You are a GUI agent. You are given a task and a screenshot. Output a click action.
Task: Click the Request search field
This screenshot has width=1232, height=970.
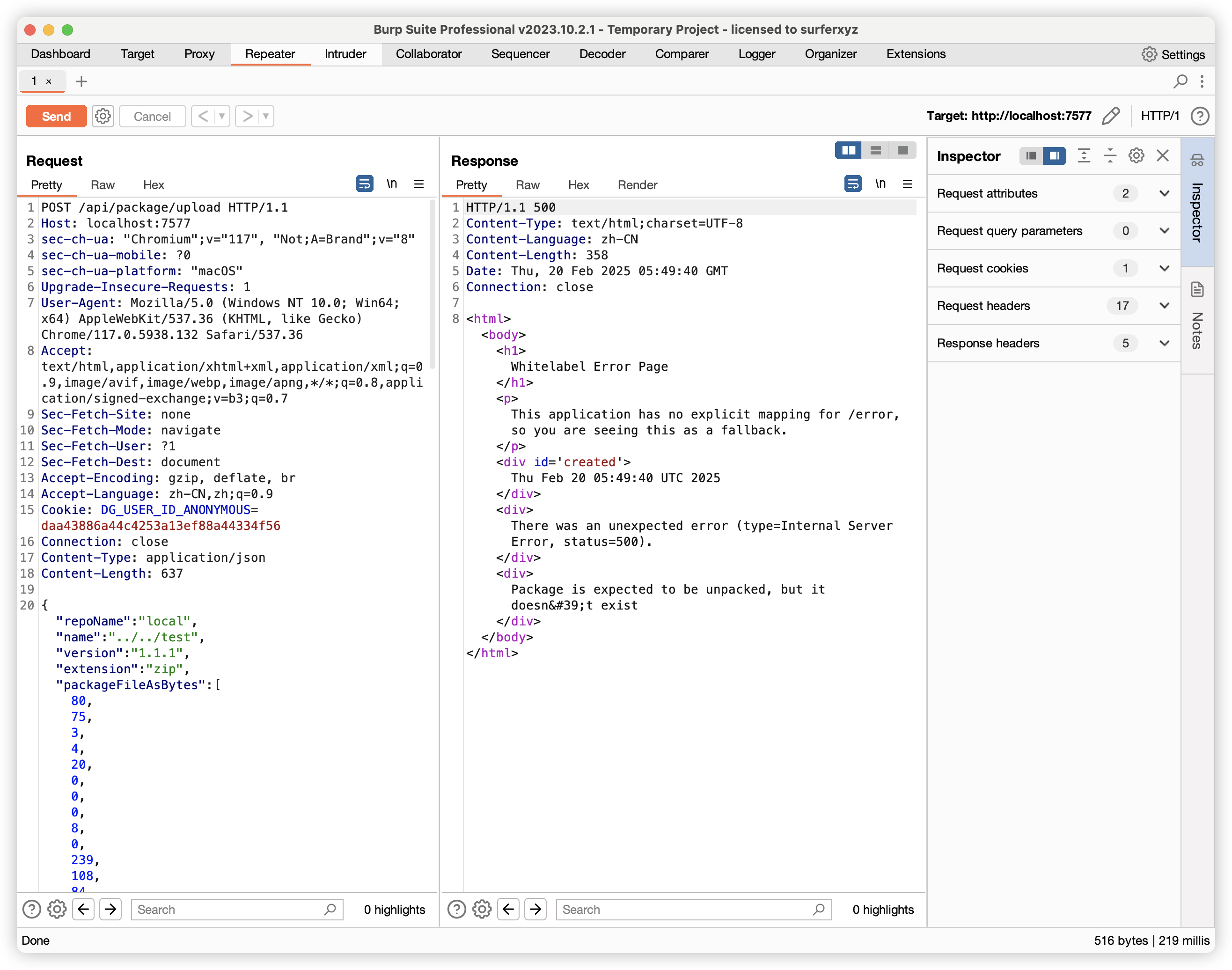pos(237,909)
